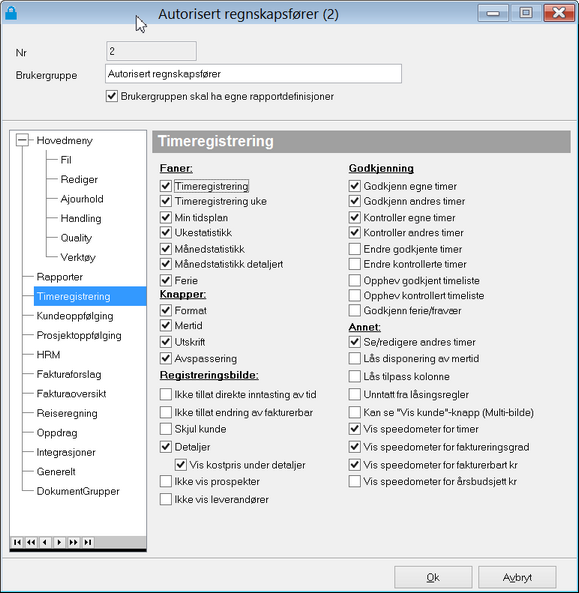Screen dimensions: 579x593
Task: Uncheck Godkjenn egne timer
Action: pos(354,186)
